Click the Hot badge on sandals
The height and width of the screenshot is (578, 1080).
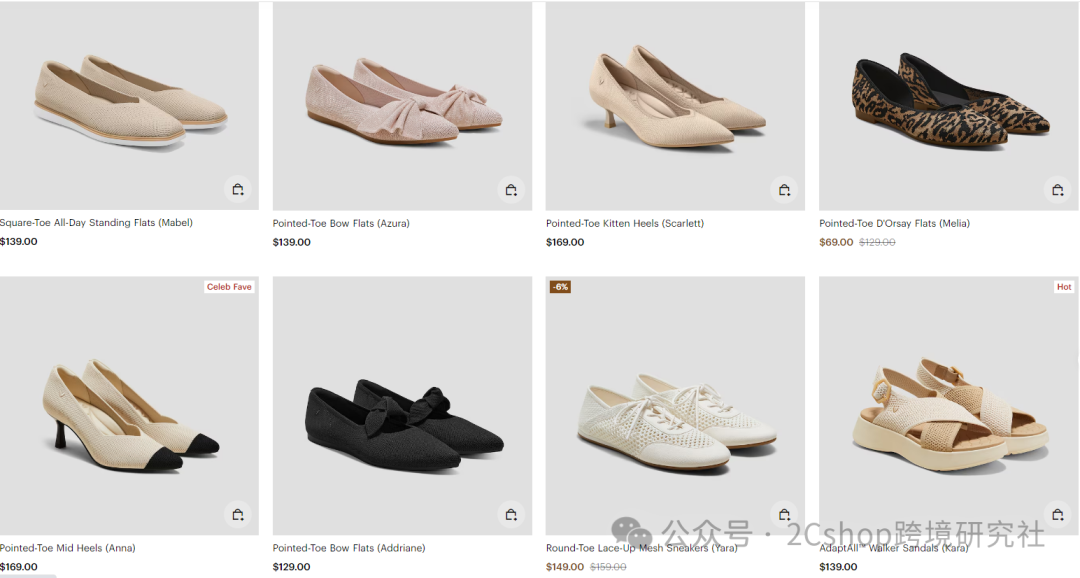(x=1064, y=287)
